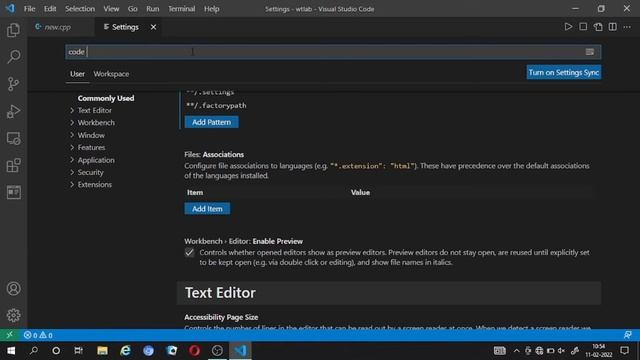Open the Search view in the activity bar
Image resolution: width=640 pixels, height=360 pixels.
click(13, 57)
